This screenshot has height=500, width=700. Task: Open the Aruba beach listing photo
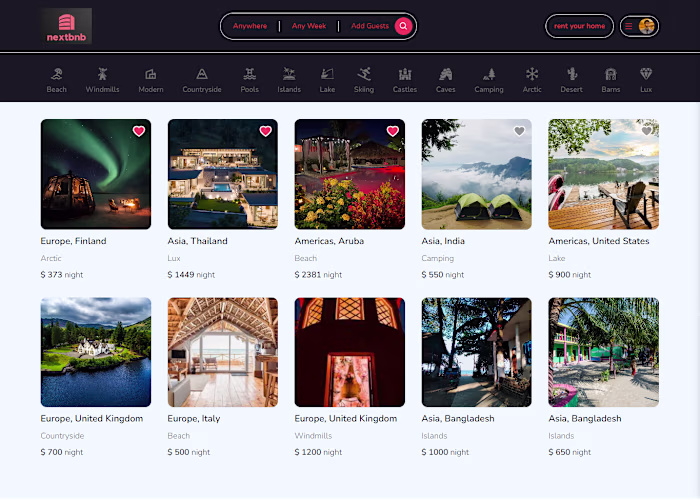(350, 174)
